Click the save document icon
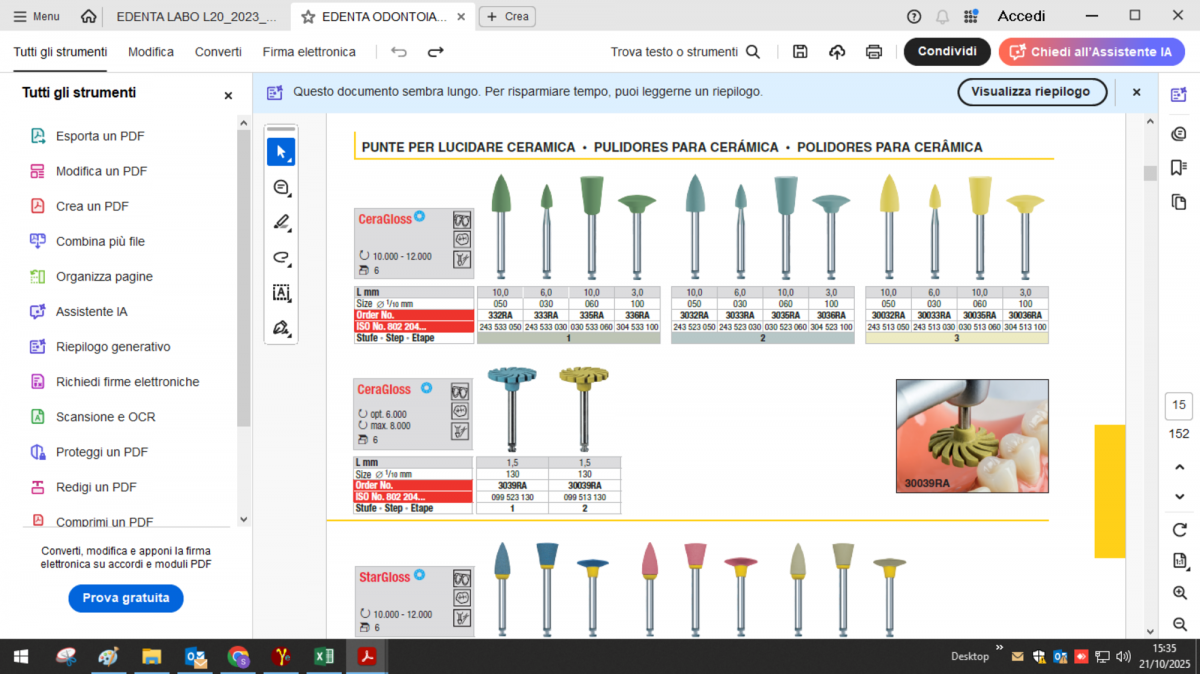This screenshot has height=674, width=1200. click(800, 52)
